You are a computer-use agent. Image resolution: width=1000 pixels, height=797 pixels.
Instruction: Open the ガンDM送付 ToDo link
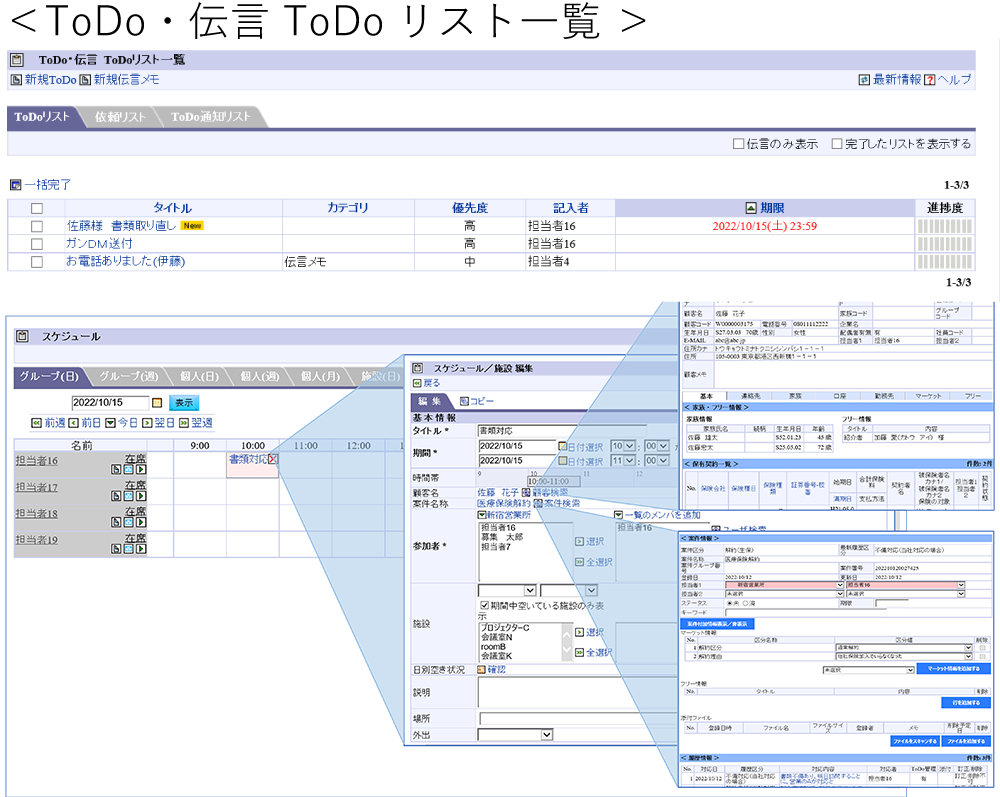tap(99, 244)
